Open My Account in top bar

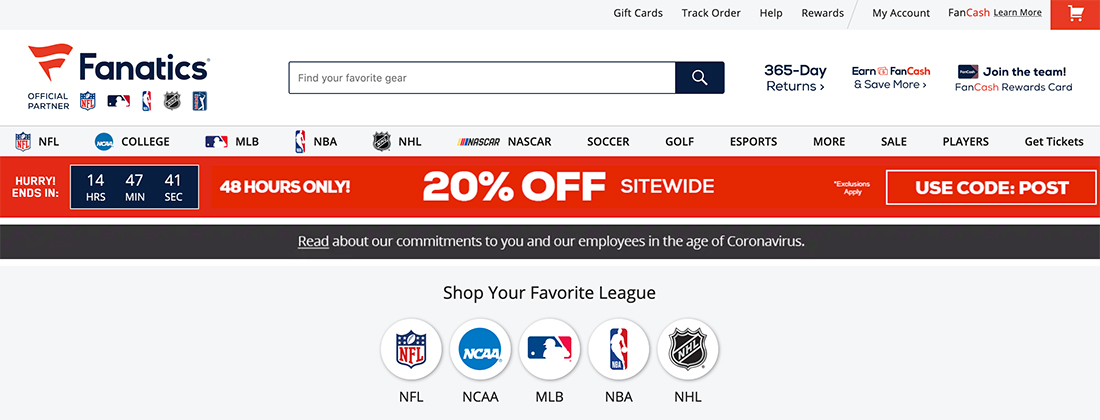coord(901,13)
